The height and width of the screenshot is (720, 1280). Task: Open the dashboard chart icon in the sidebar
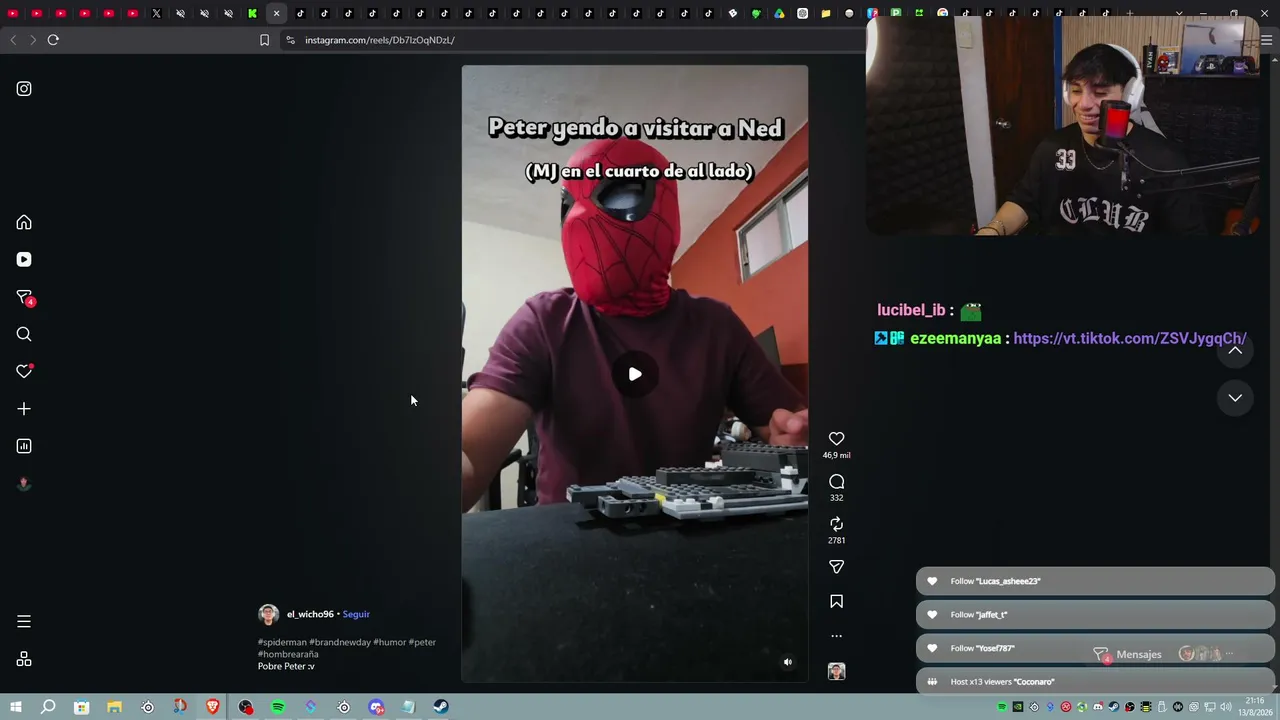point(24,446)
